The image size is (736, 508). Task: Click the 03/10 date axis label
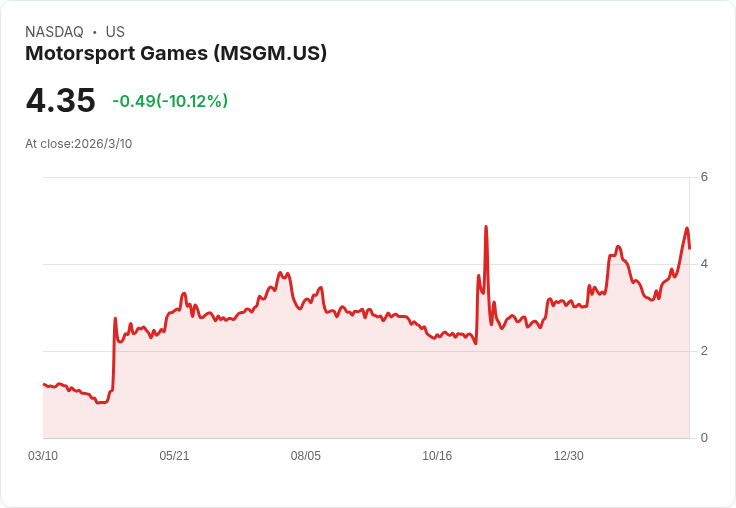click(x=43, y=456)
